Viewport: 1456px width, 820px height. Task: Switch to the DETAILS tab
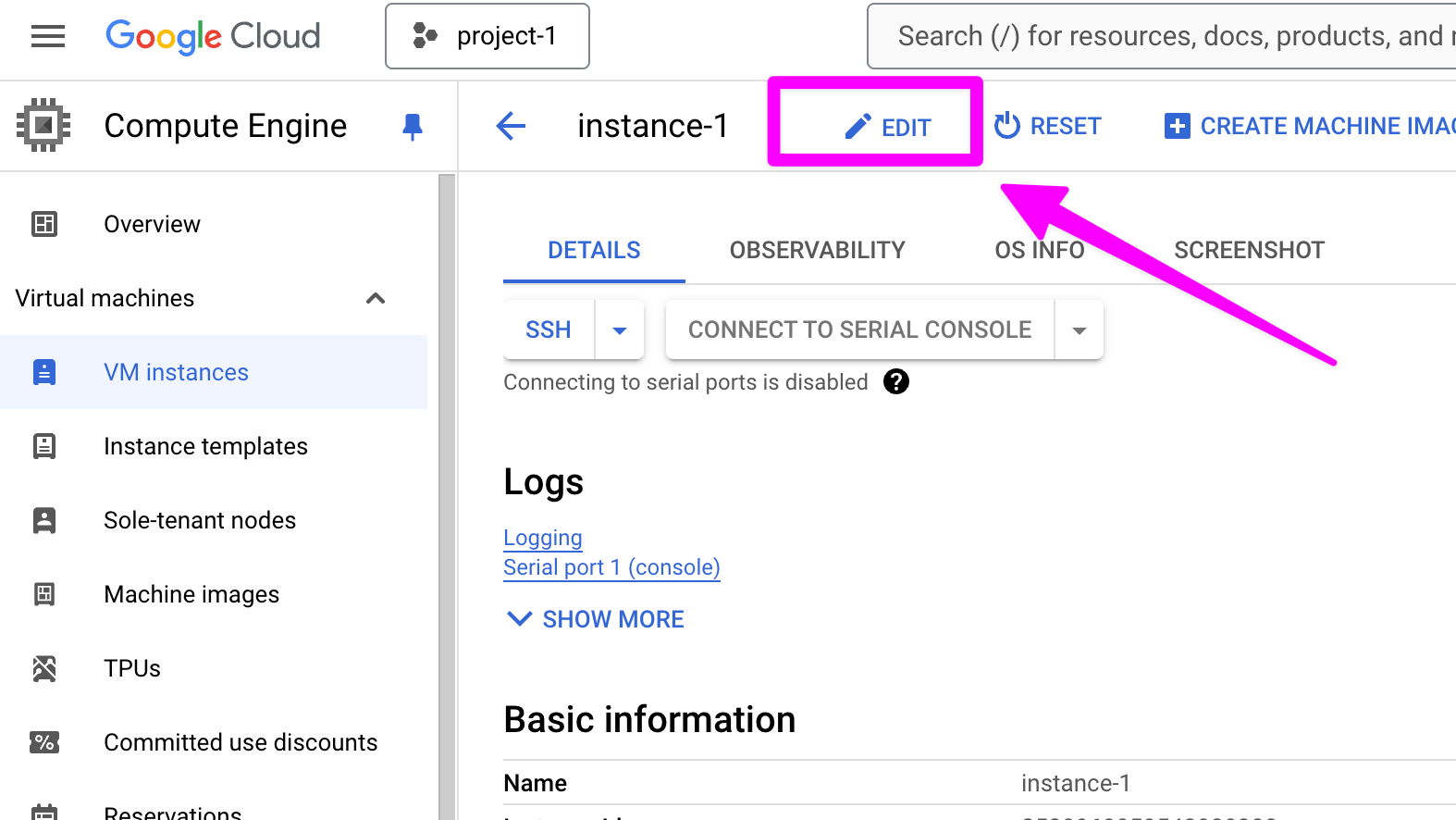(594, 250)
